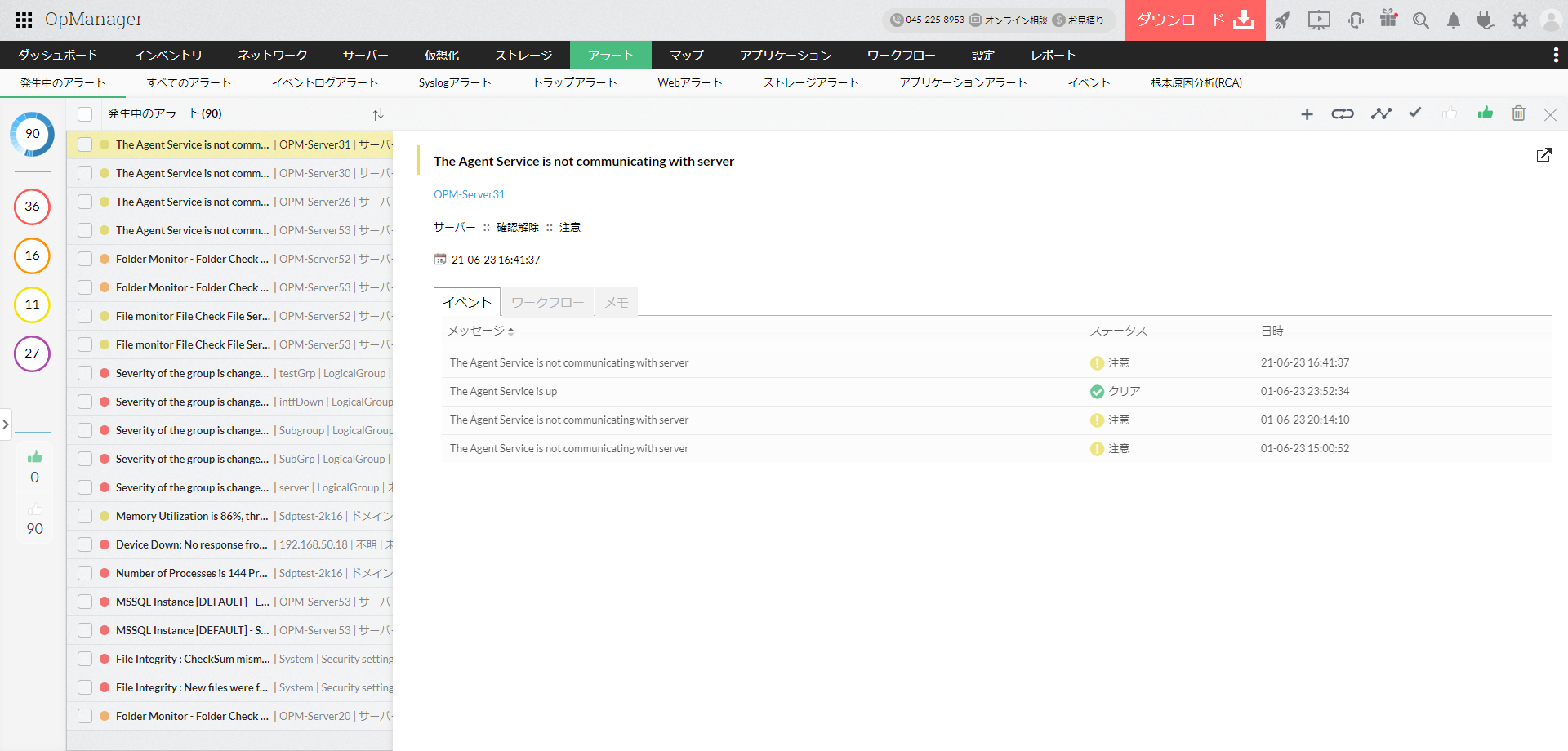Open the OPM-Server31 device link
The height and width of the screenshot is (751, 1568).
pyautogui.click(x=470, y=194)
